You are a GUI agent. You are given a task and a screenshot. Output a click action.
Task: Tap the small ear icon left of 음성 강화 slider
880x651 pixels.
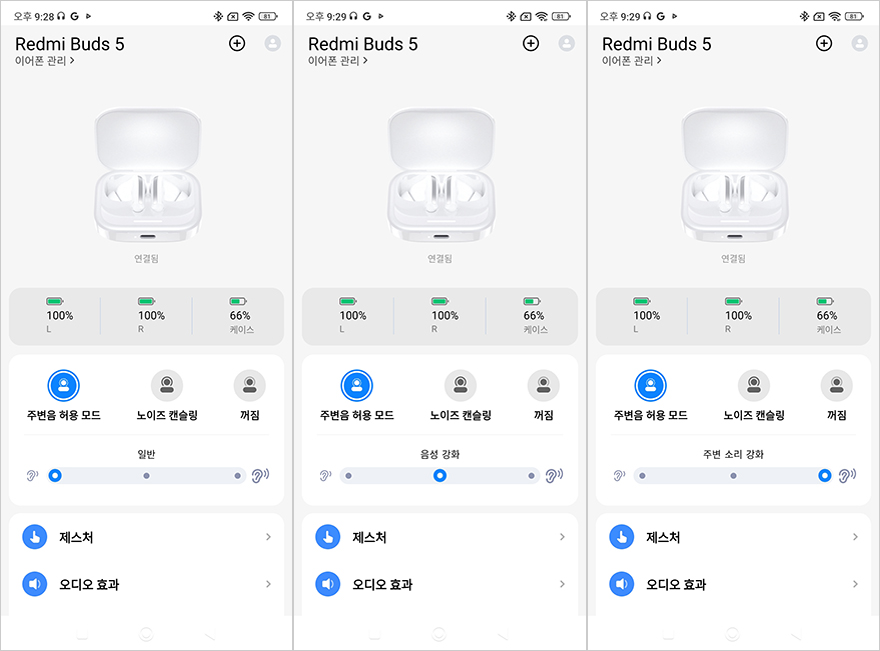pyautogui.click(x=326, y=476)
